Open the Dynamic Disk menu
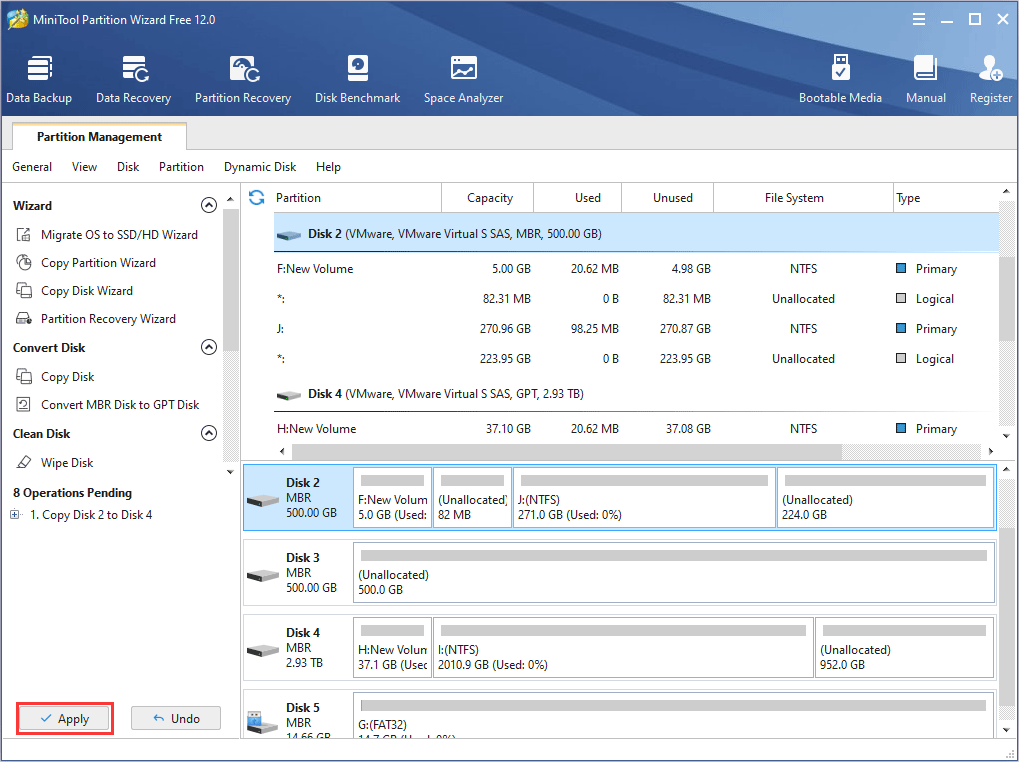Image resolution: width=1019 pixels, height=762 pixels. tap(260, 167)
